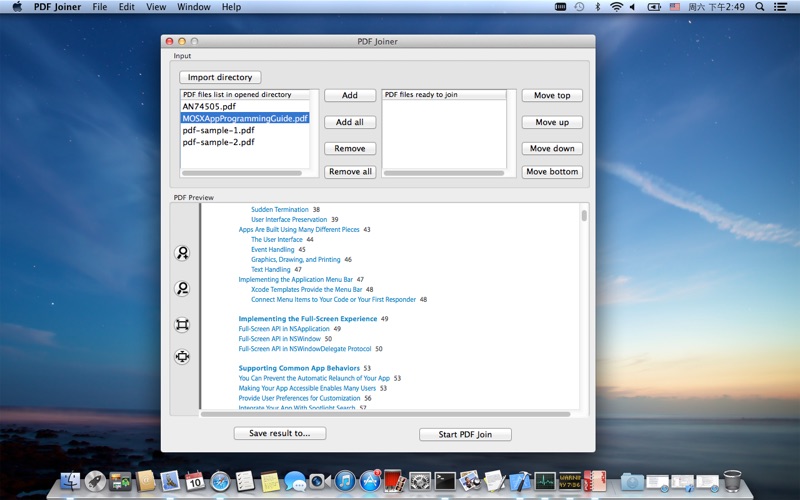Click the Add button
The image size is (800, 500).
(349, 95)
